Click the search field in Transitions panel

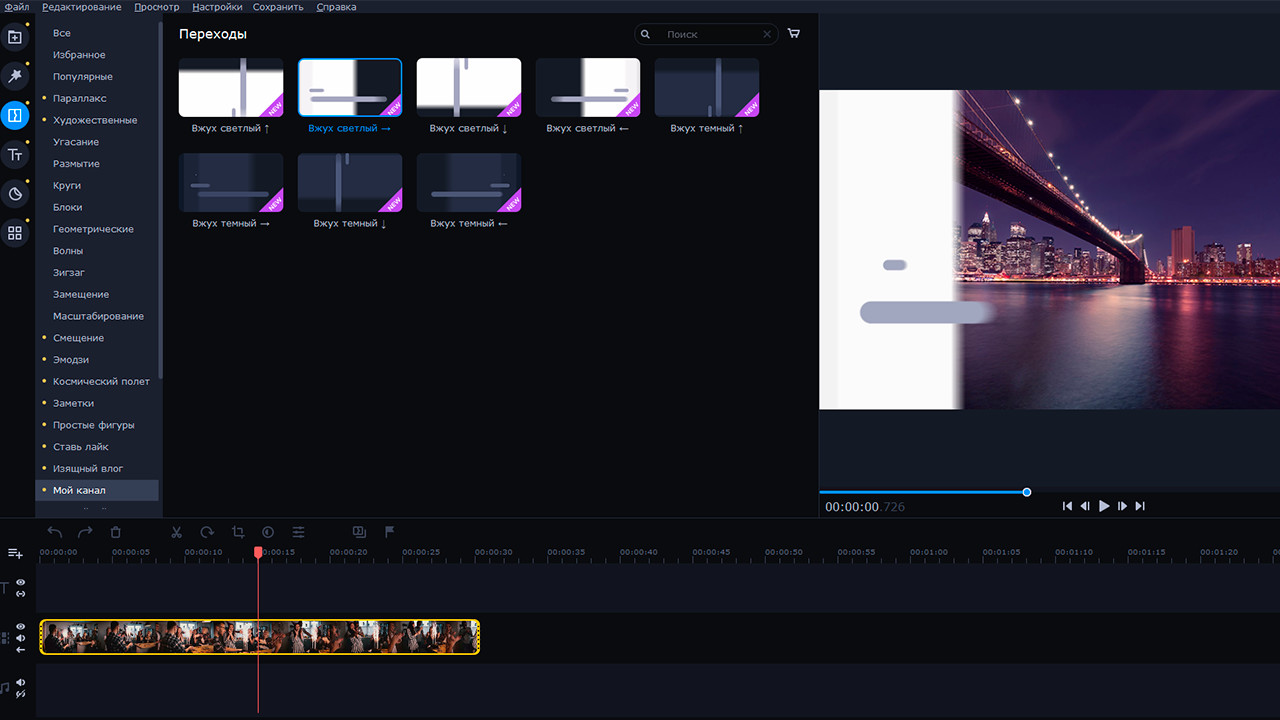pyautogui.click(x=706, y=33)
